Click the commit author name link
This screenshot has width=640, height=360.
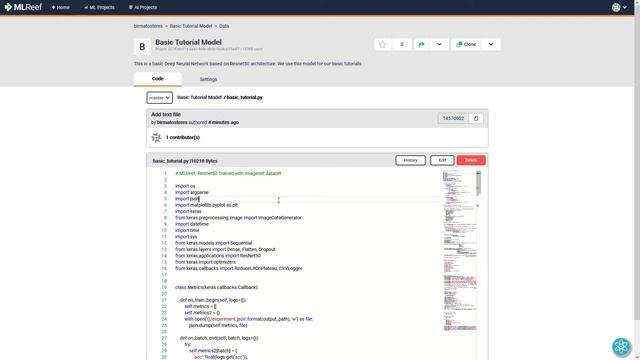172,122
